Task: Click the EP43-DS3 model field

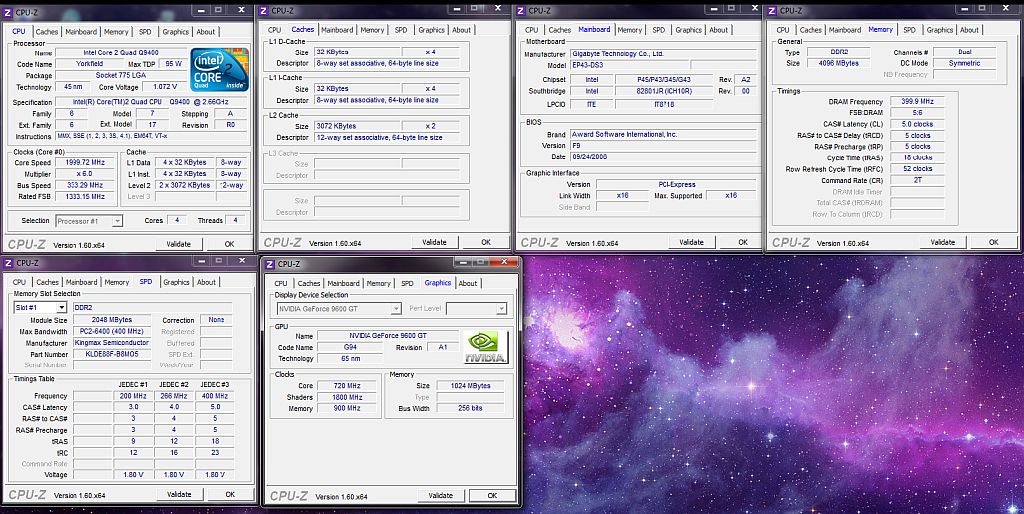Action: [628, 66]
